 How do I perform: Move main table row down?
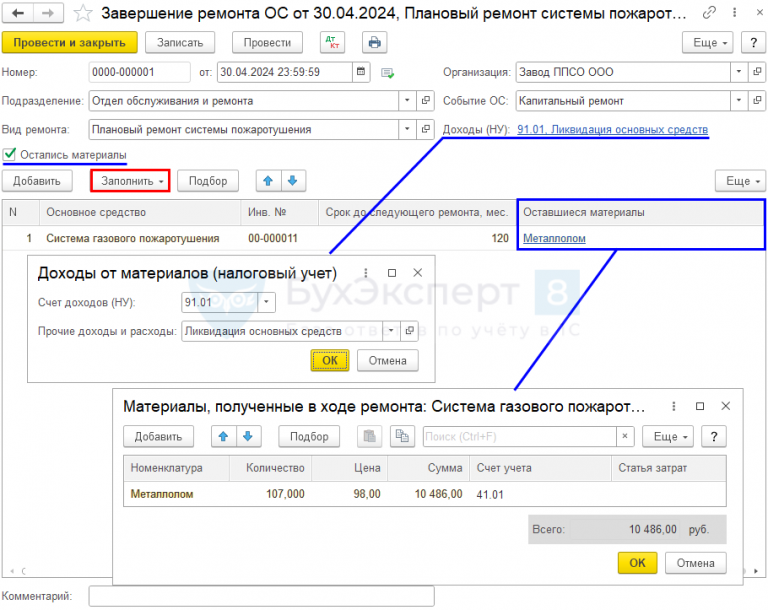[293, 181]
